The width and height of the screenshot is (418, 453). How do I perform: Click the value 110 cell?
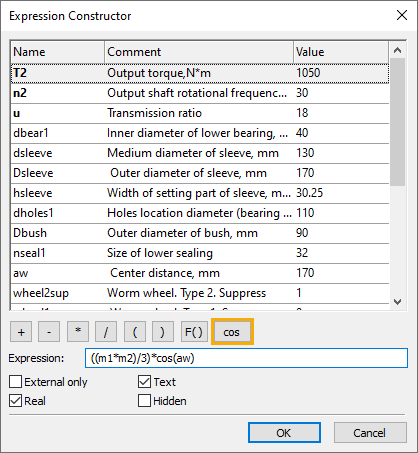(x=305, y=213)
